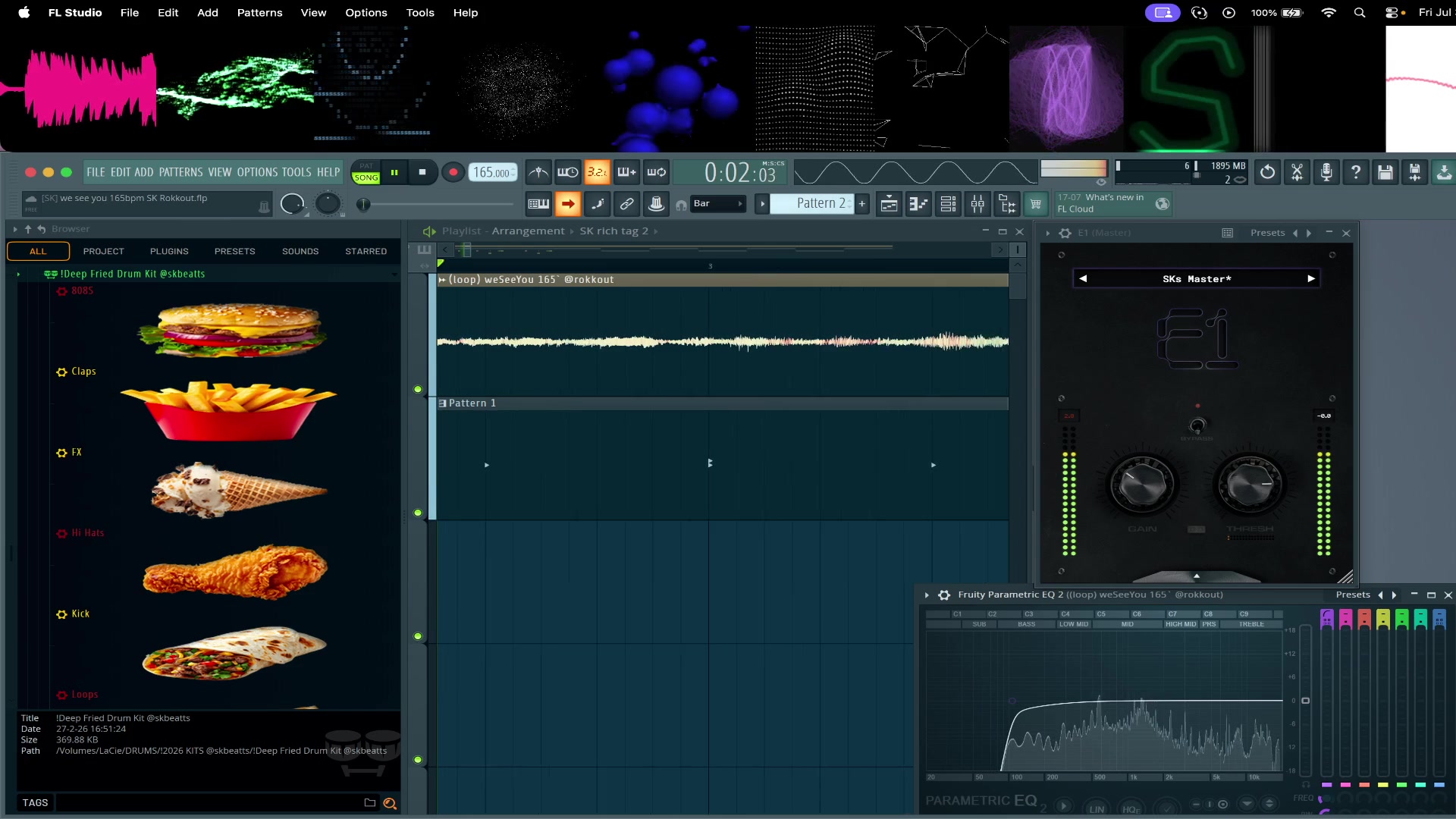Expand E1 plugin options arrow

click(1048, 233)
